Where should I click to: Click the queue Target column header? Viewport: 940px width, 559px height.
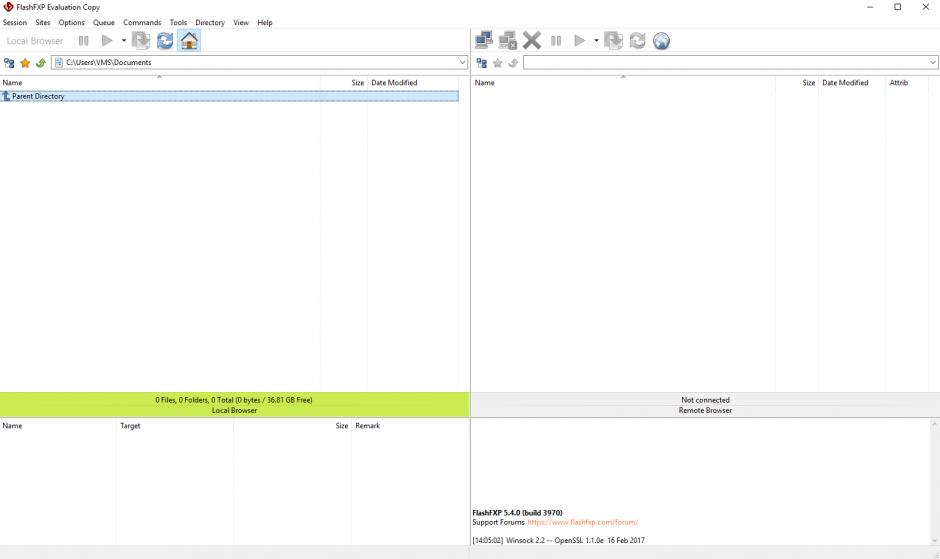175,426
